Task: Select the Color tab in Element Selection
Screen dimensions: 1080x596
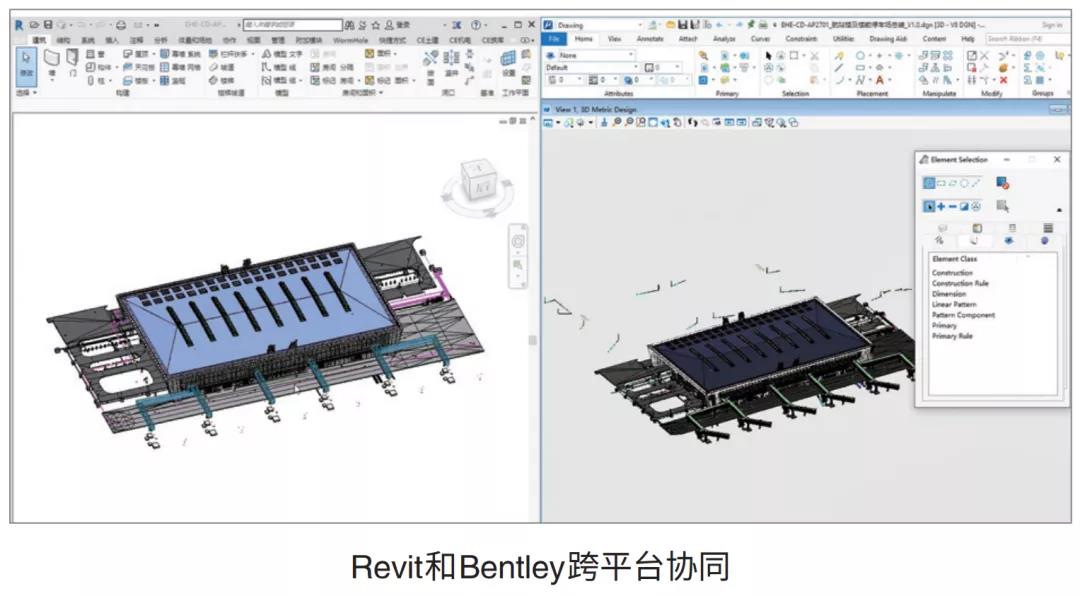Action: click(x=977, y=229)
